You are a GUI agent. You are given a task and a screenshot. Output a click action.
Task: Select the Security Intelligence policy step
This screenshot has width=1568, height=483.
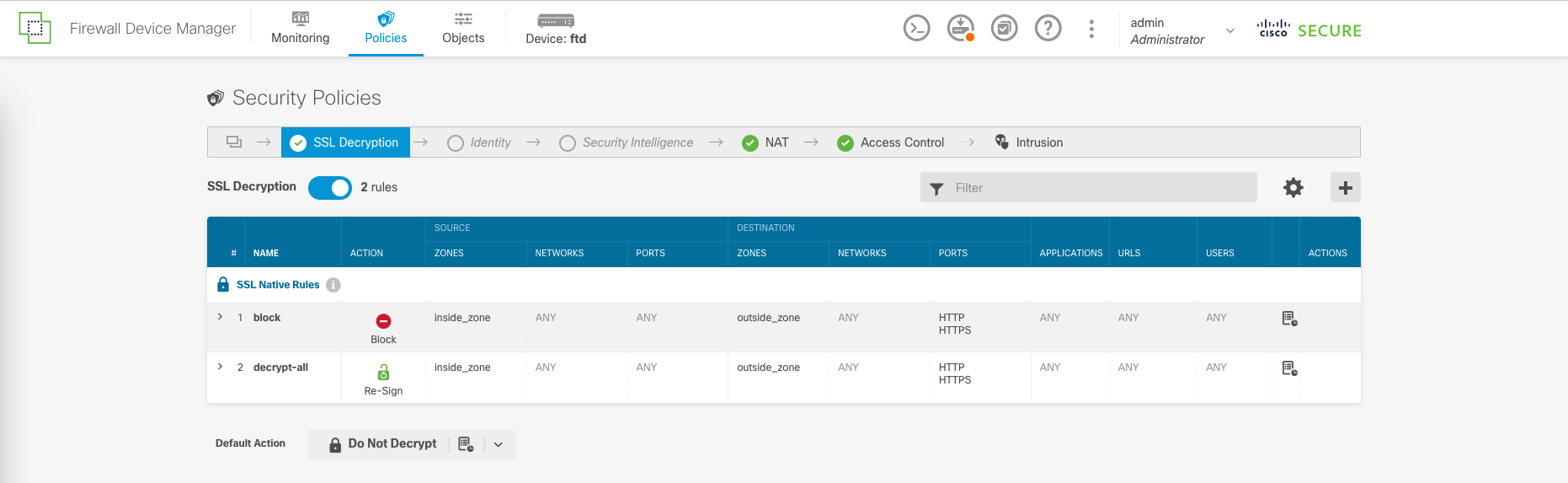point(627,142)
